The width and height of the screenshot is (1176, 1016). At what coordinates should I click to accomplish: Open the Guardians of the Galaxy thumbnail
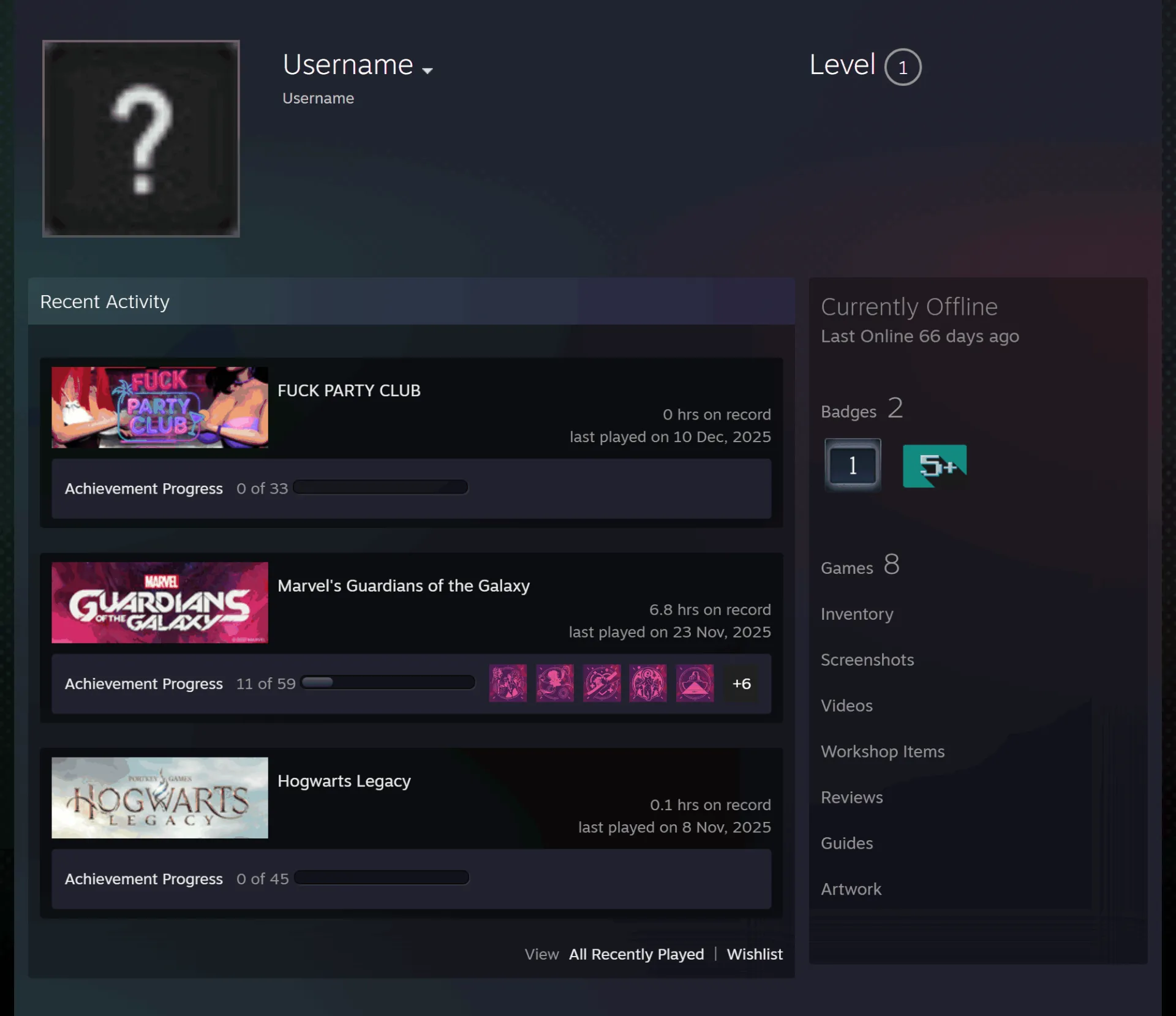click(160, 603)
